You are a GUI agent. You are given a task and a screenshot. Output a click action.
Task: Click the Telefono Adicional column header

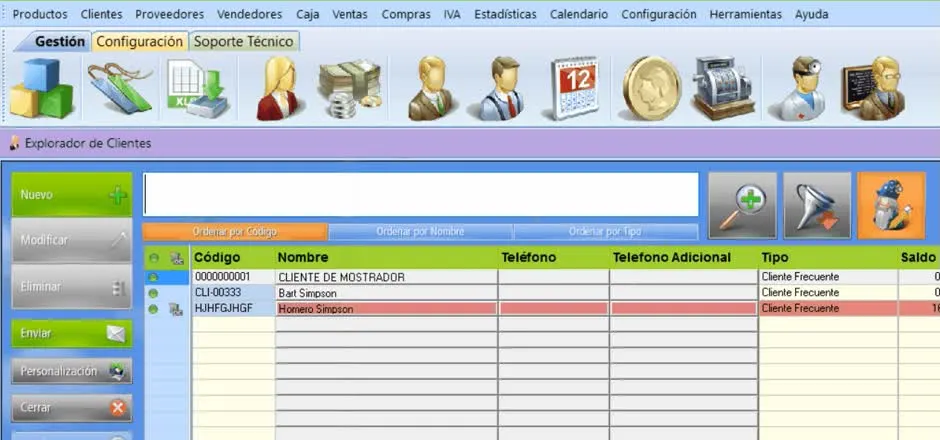(x=684, y=258)
